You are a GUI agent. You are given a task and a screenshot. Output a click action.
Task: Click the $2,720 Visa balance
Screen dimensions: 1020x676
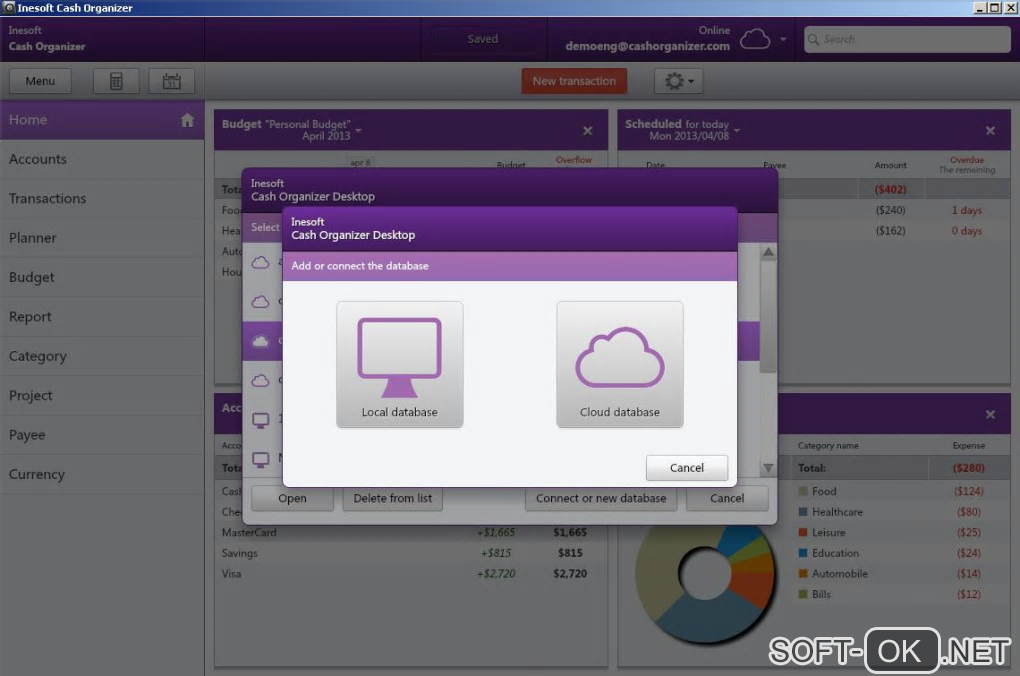[x=570, y=574]
